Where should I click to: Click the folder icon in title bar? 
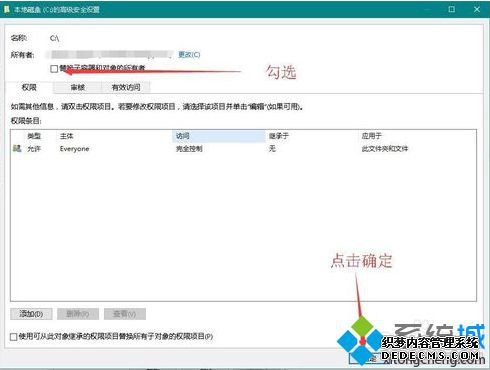7,9
